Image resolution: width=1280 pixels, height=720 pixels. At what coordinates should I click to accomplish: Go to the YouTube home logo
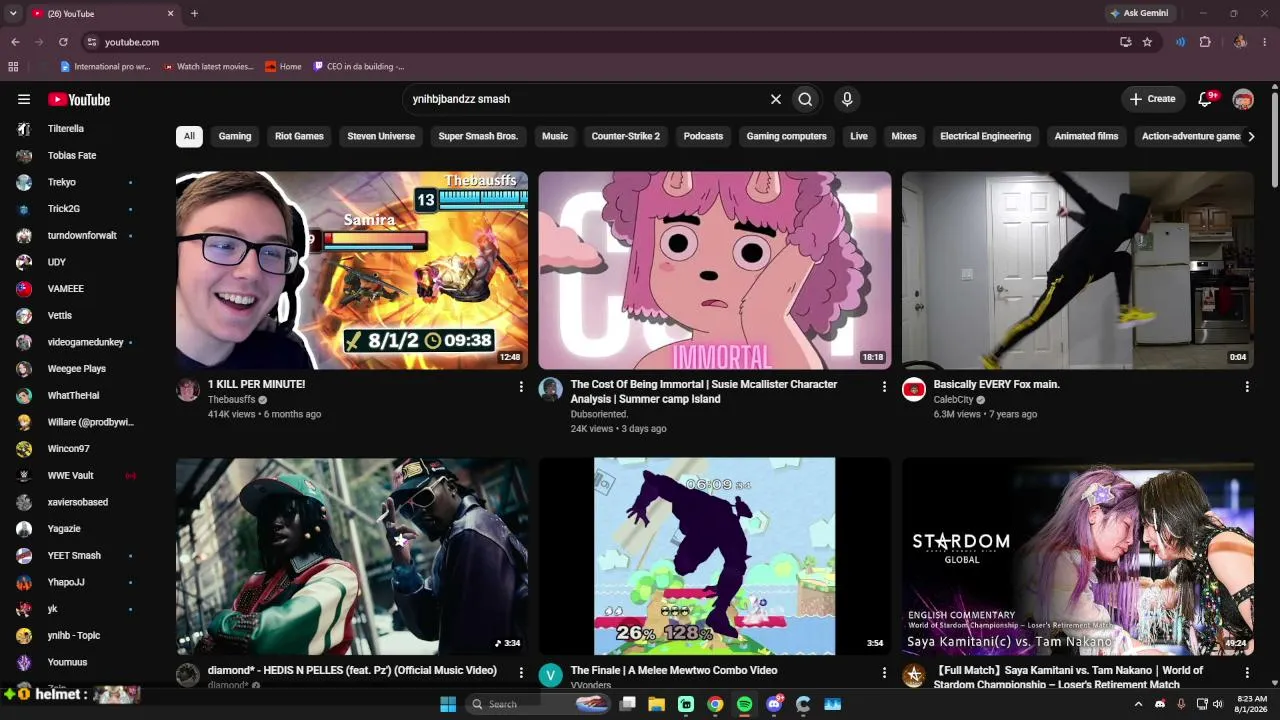point(79,99)
